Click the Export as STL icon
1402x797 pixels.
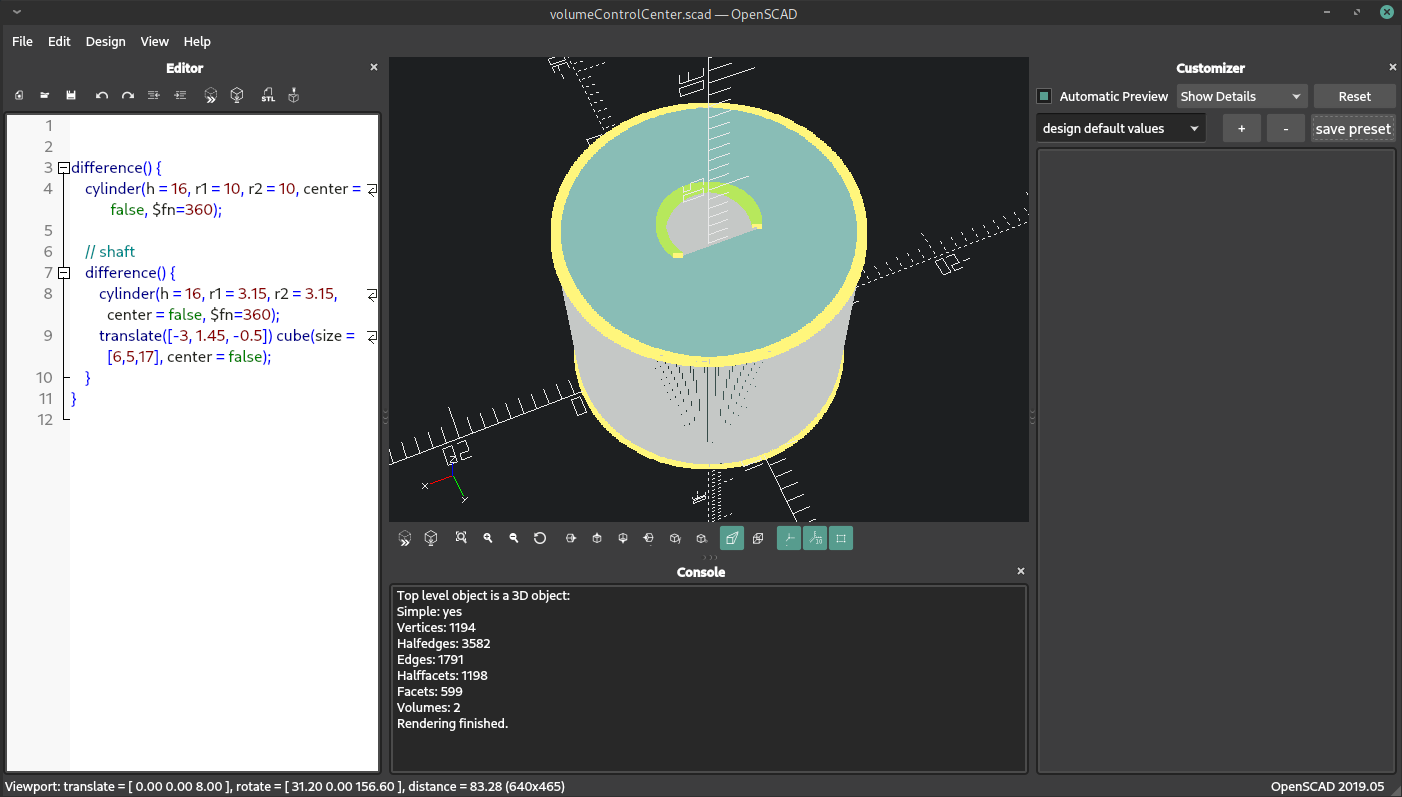point(268,96)
